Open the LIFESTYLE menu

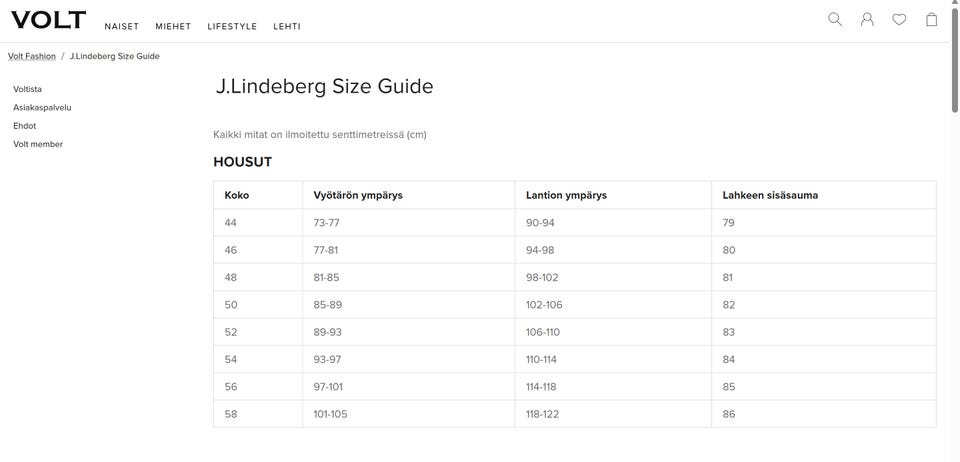click(232, 27)
